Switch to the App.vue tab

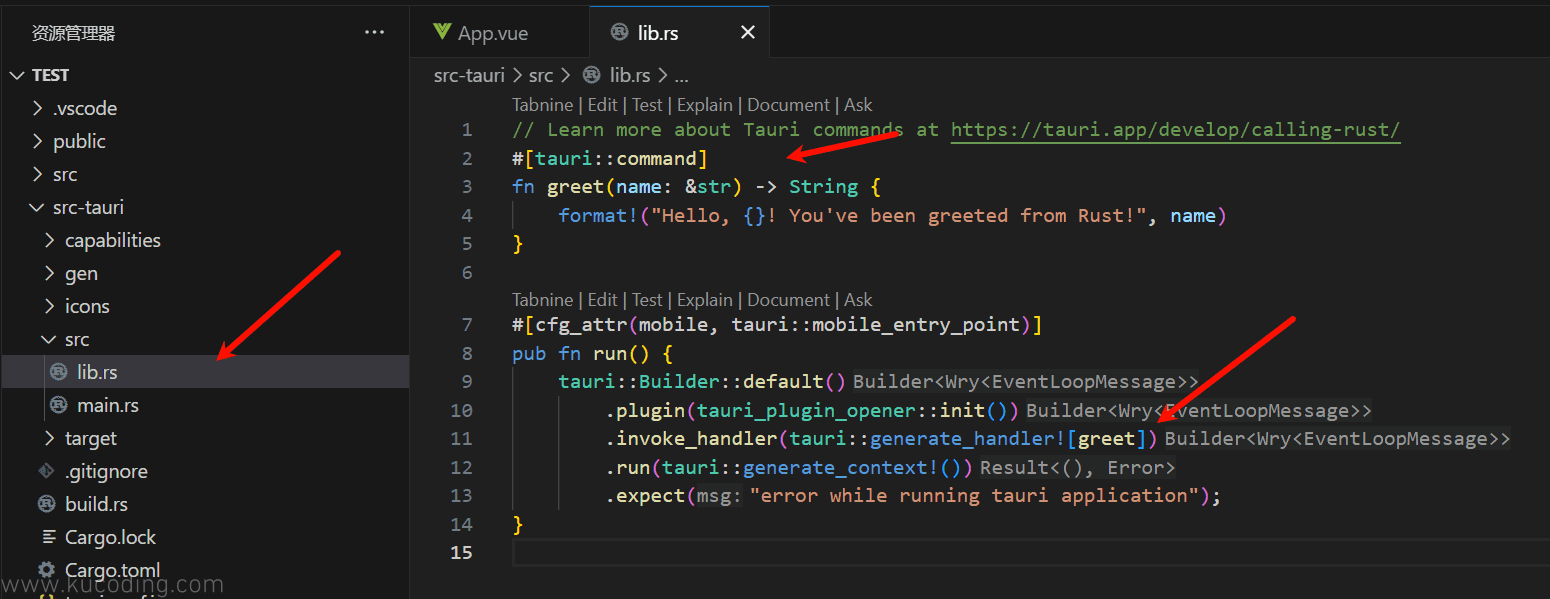coord(499,33)
